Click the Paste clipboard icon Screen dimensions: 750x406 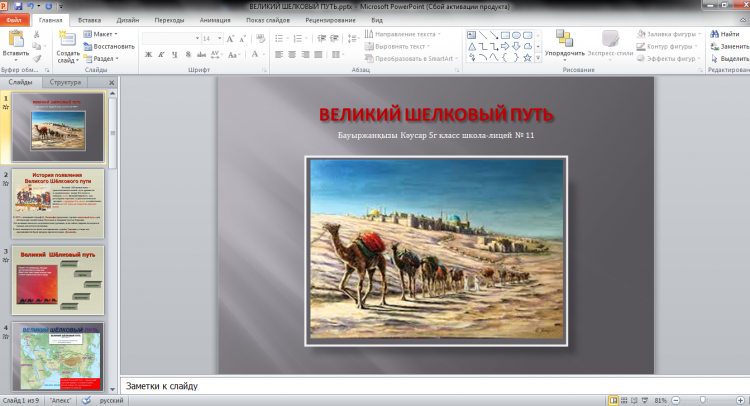click(16, 39)
